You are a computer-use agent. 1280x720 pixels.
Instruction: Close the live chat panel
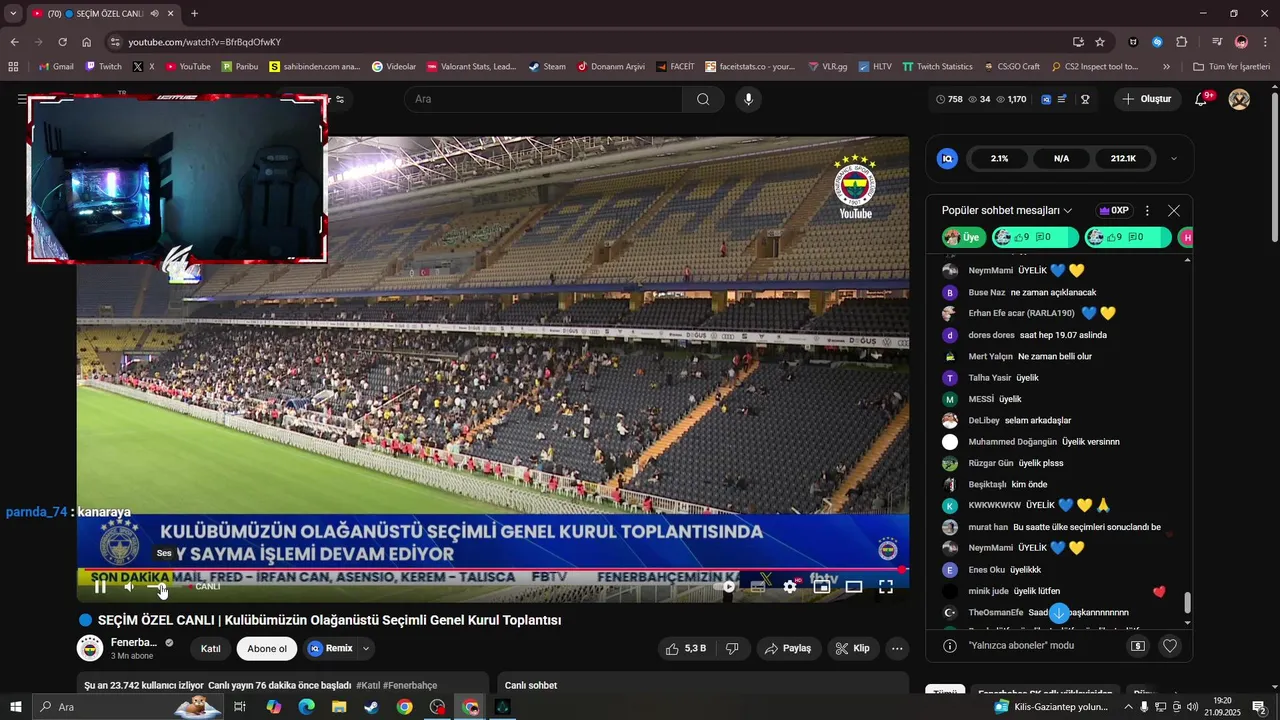pyautogui.click(x=1174, y=211)
